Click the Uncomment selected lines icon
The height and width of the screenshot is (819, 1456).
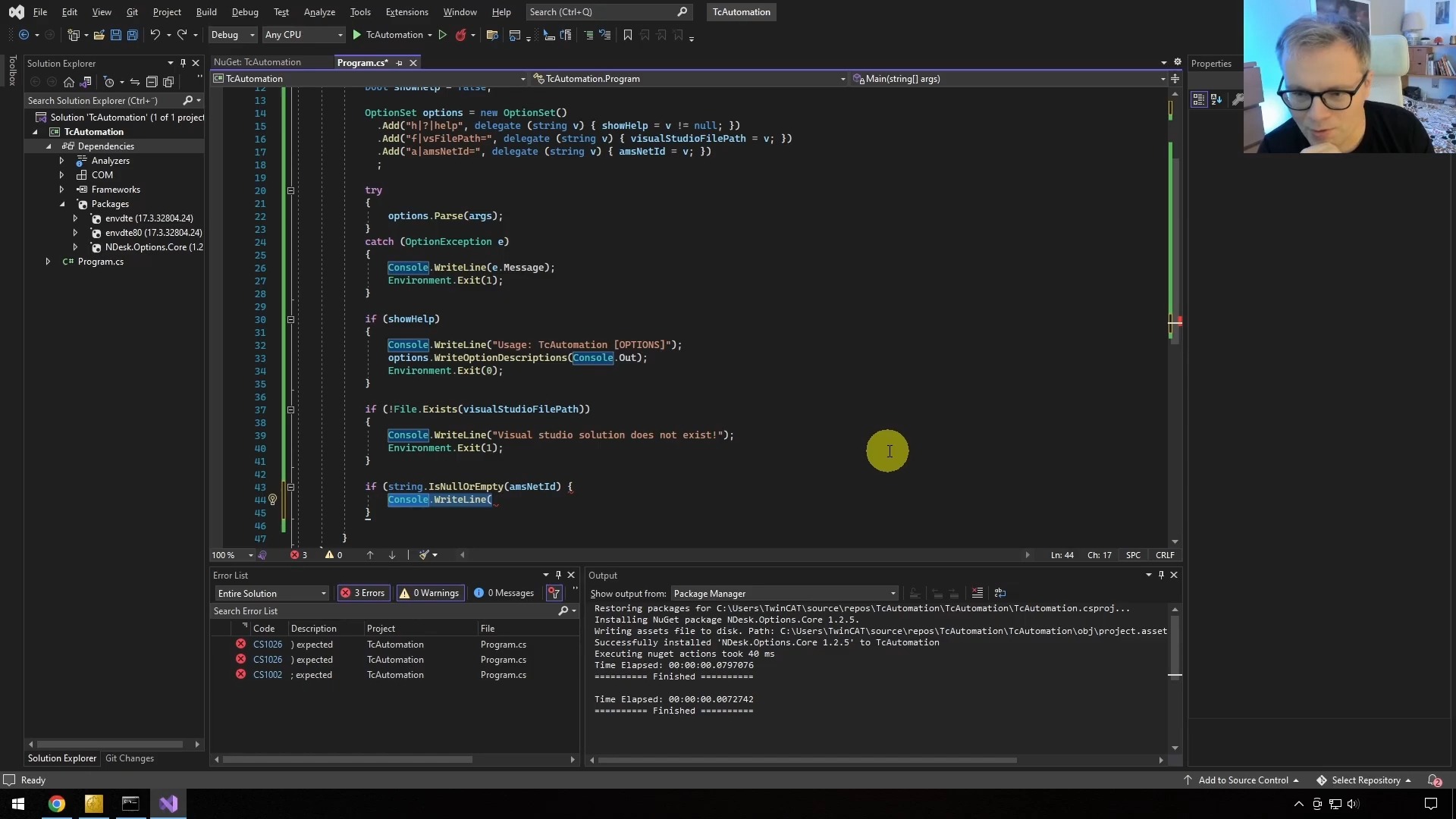pyautogui.click(x=604, y=35)
